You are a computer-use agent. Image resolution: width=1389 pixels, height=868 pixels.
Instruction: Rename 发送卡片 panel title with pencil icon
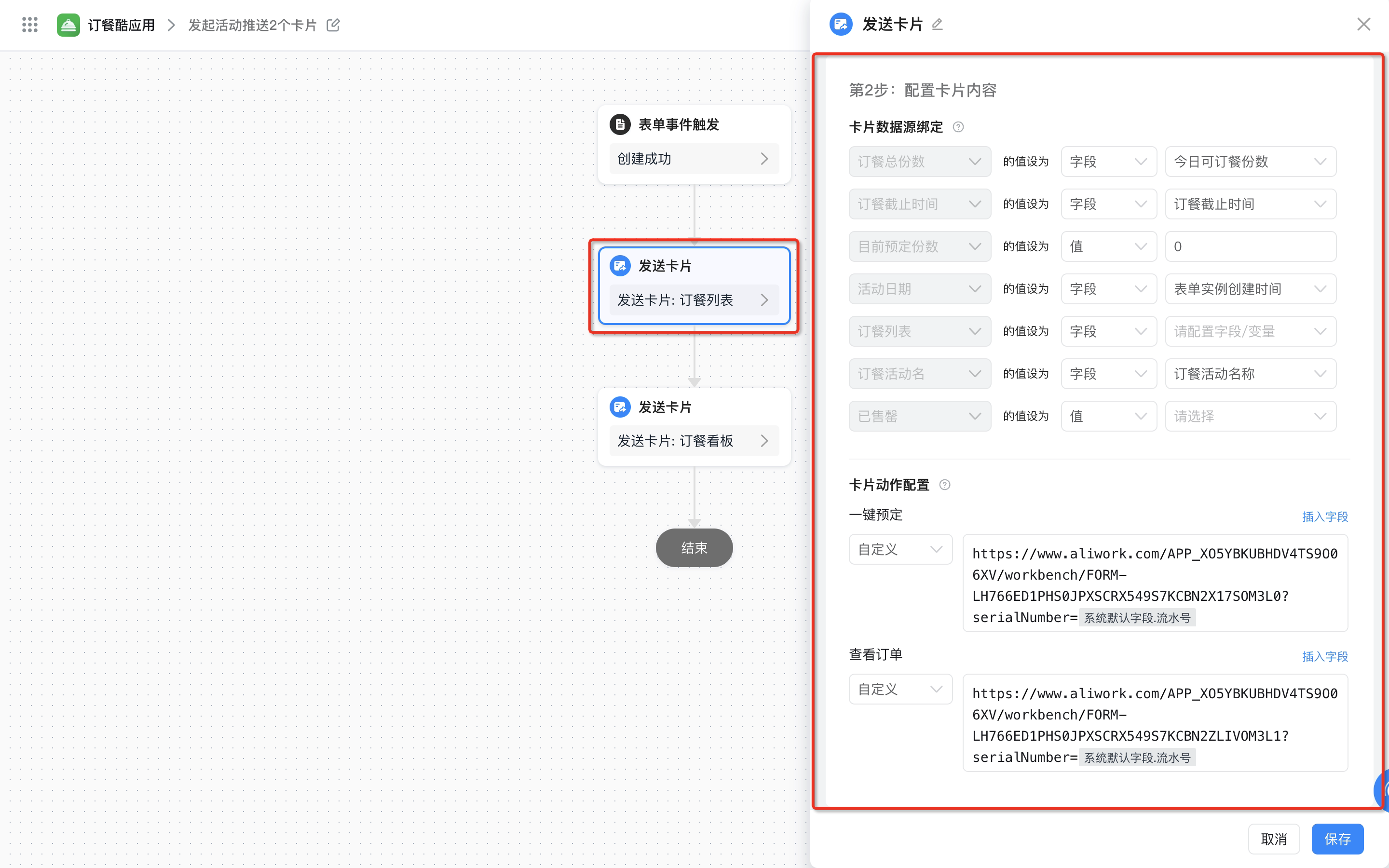937,24
